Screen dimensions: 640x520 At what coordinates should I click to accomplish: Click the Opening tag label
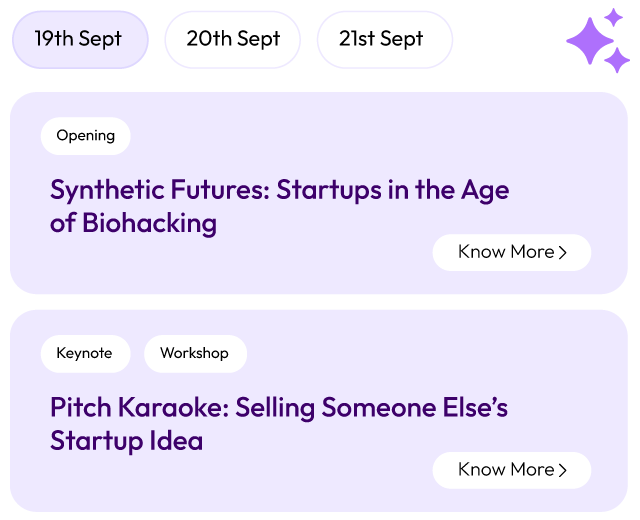(85, 136)
